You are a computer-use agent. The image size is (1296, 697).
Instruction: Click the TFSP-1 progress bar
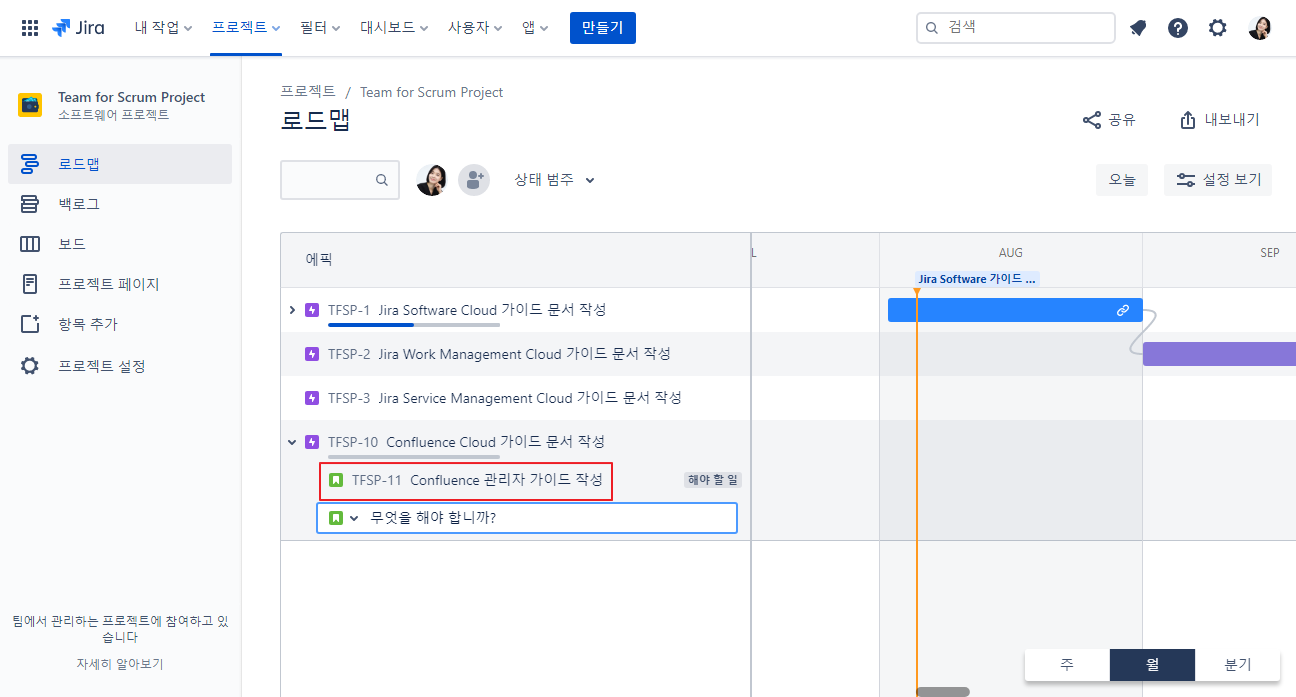coord(414,325)
